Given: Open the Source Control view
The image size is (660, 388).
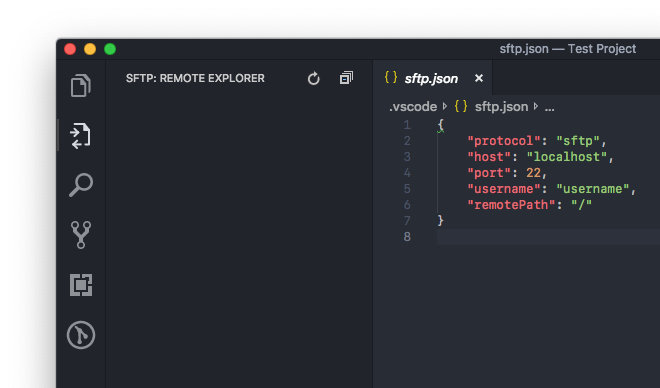Looking at the screenshot, I should click(x=81, y=235).
